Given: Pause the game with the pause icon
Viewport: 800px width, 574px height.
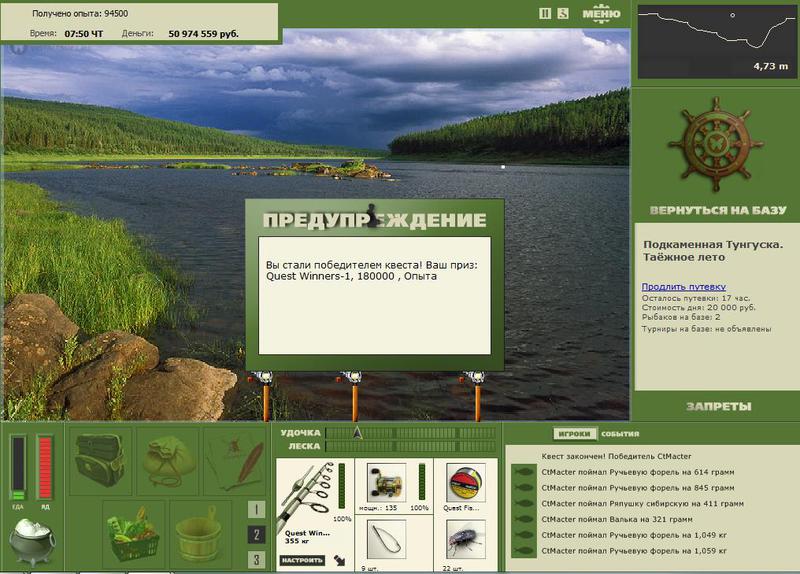Looking at the screenshot, I should [x=545, y=14].
